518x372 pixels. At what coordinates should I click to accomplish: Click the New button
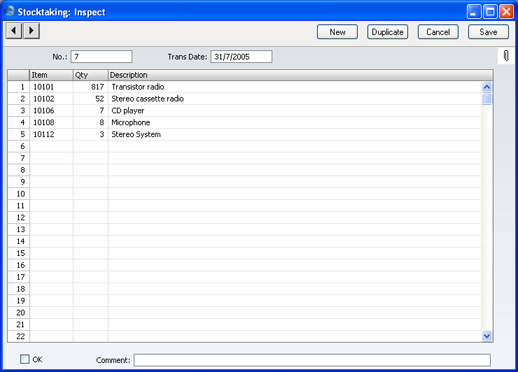tap(337, 32)
